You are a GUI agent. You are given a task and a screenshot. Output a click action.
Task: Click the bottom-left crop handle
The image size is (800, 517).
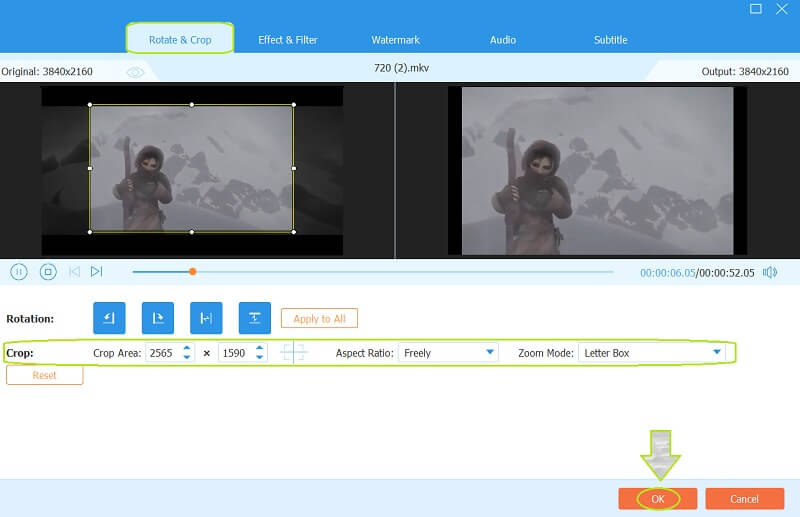pyautogui.click(x=90, y=232)
